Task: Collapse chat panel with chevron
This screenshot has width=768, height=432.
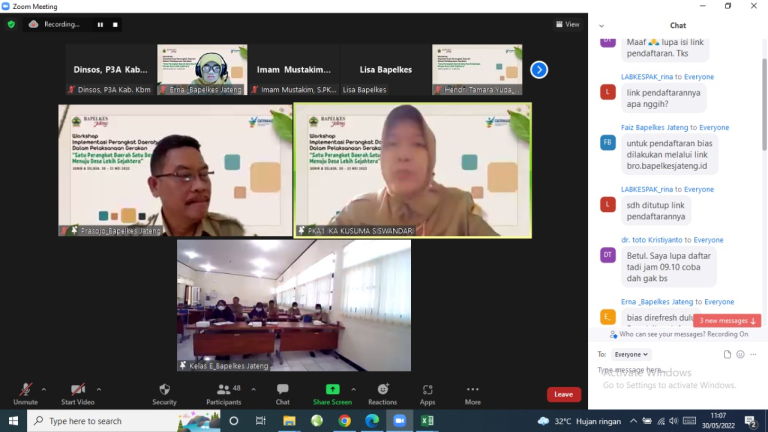Action: [601, 26]
